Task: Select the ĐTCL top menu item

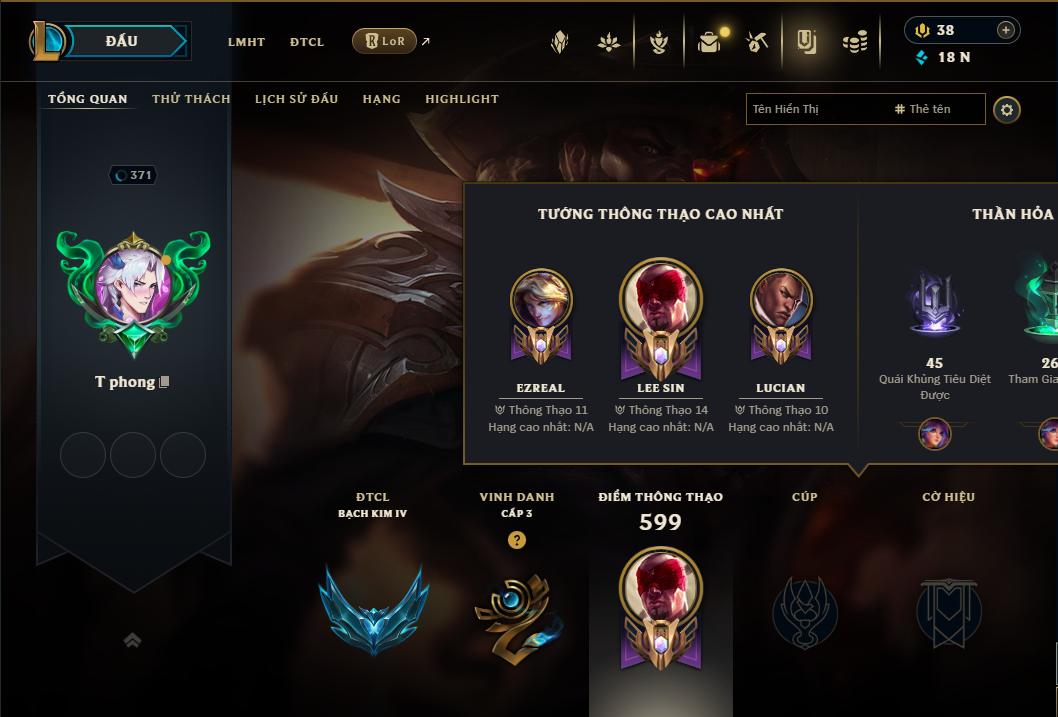Action: tap(307, 42)
